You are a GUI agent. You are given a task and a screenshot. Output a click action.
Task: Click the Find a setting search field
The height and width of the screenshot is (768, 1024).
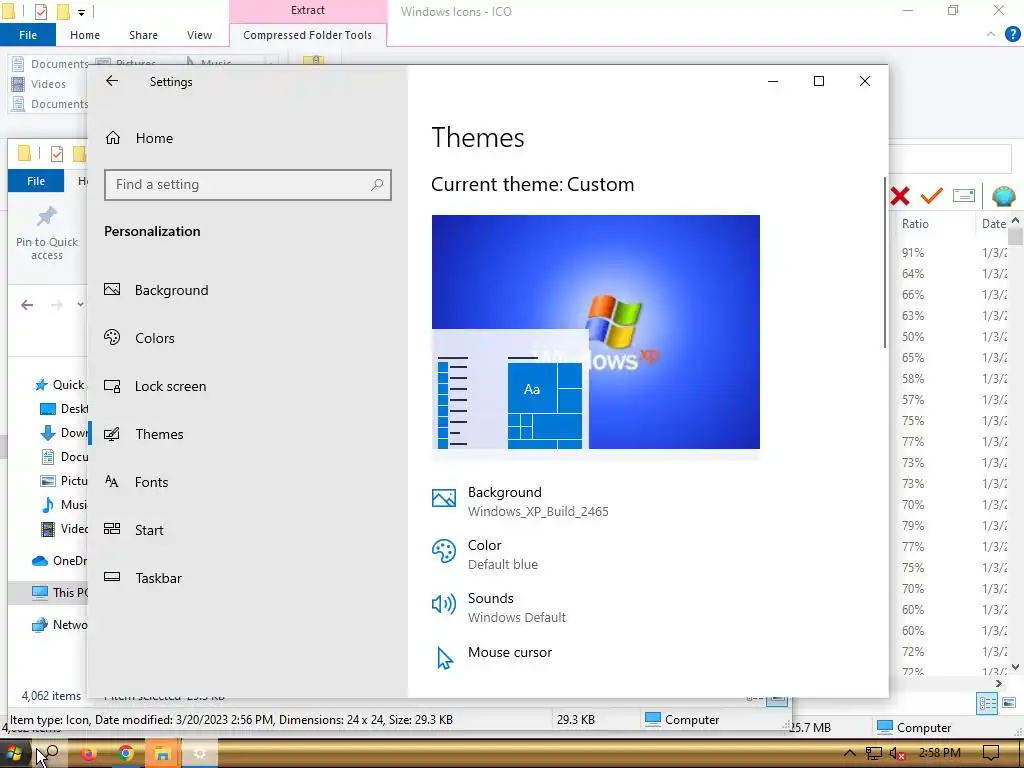click(248, 185)
